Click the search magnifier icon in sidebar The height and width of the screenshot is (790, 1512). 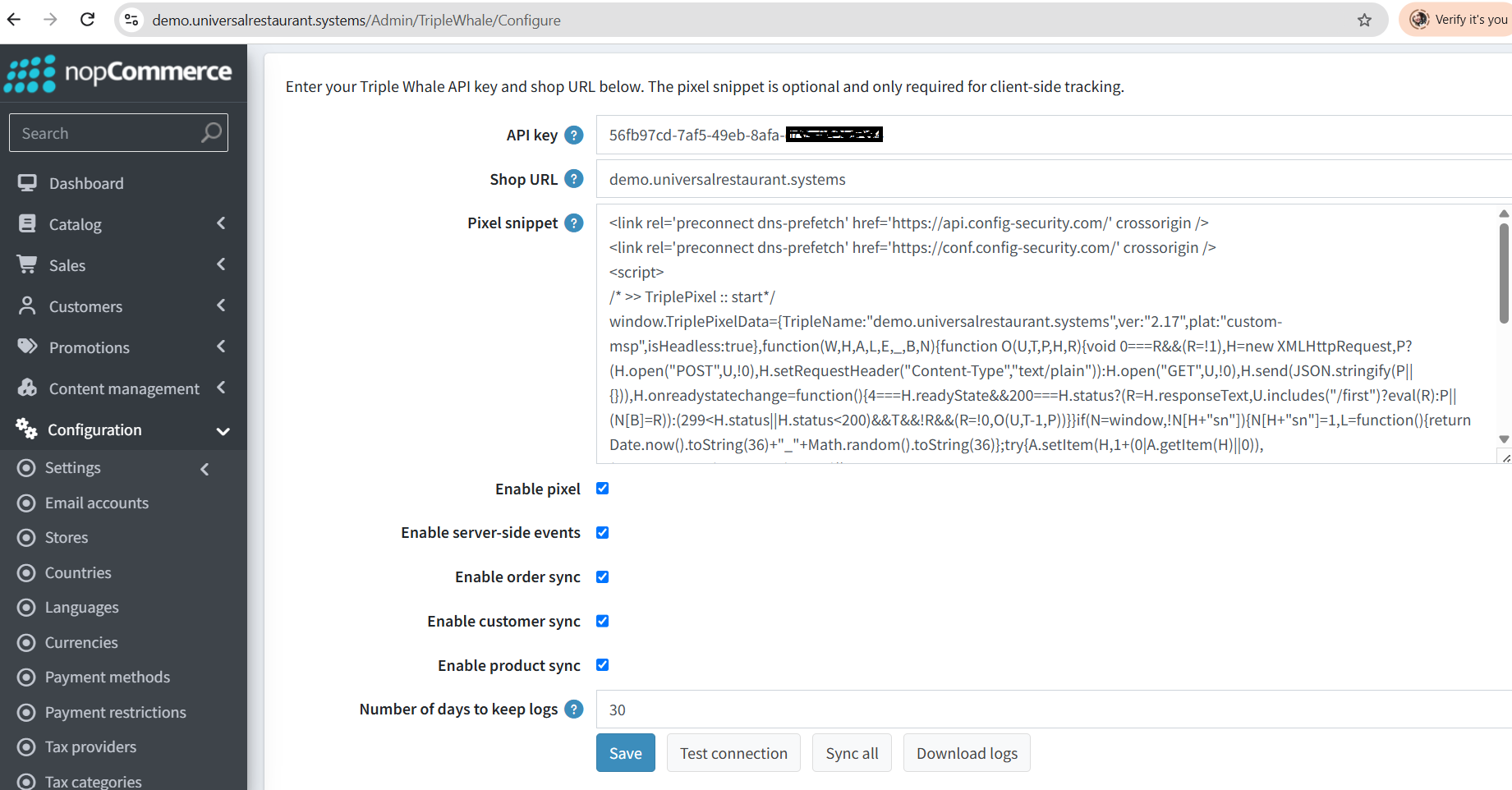pyautogui.click(x=211, y=132)
